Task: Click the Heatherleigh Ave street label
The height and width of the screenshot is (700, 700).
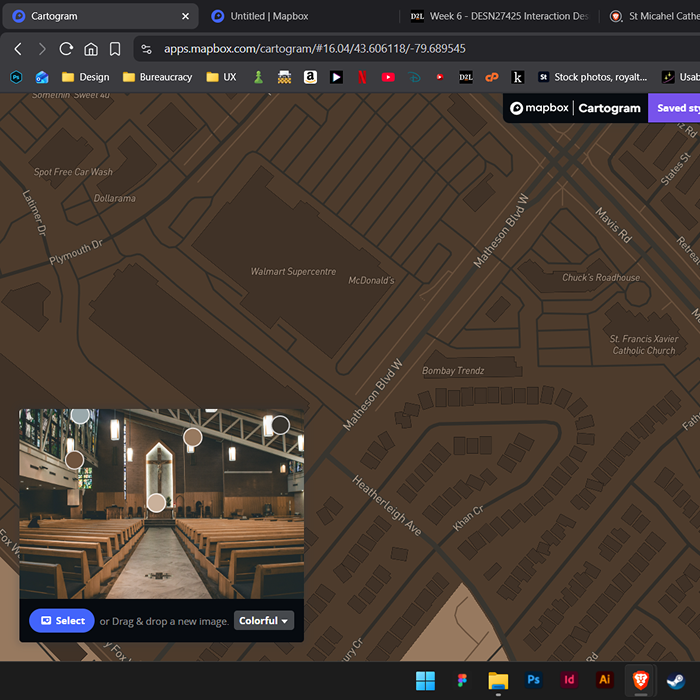Action: click(387, 505)
